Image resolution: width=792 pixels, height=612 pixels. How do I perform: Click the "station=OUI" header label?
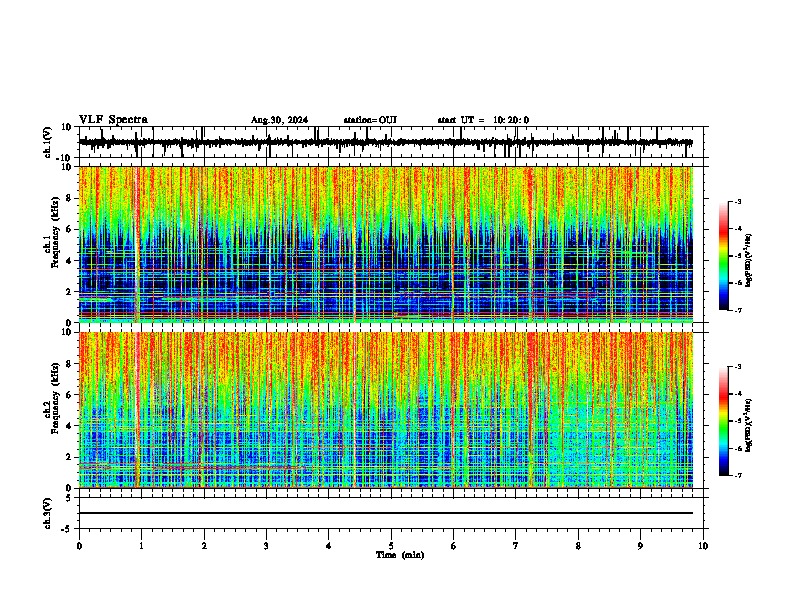(x=370, y=120)
